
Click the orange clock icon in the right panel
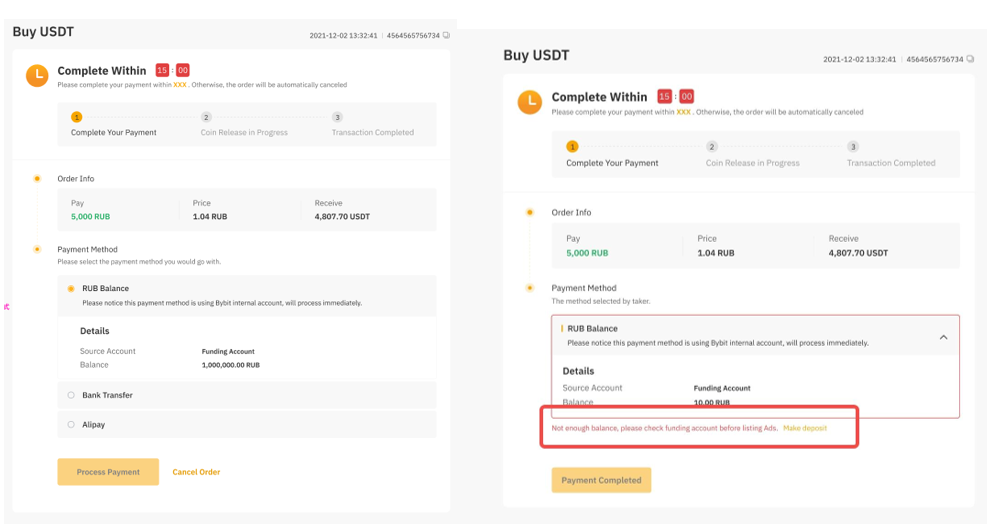pos(530,101)
